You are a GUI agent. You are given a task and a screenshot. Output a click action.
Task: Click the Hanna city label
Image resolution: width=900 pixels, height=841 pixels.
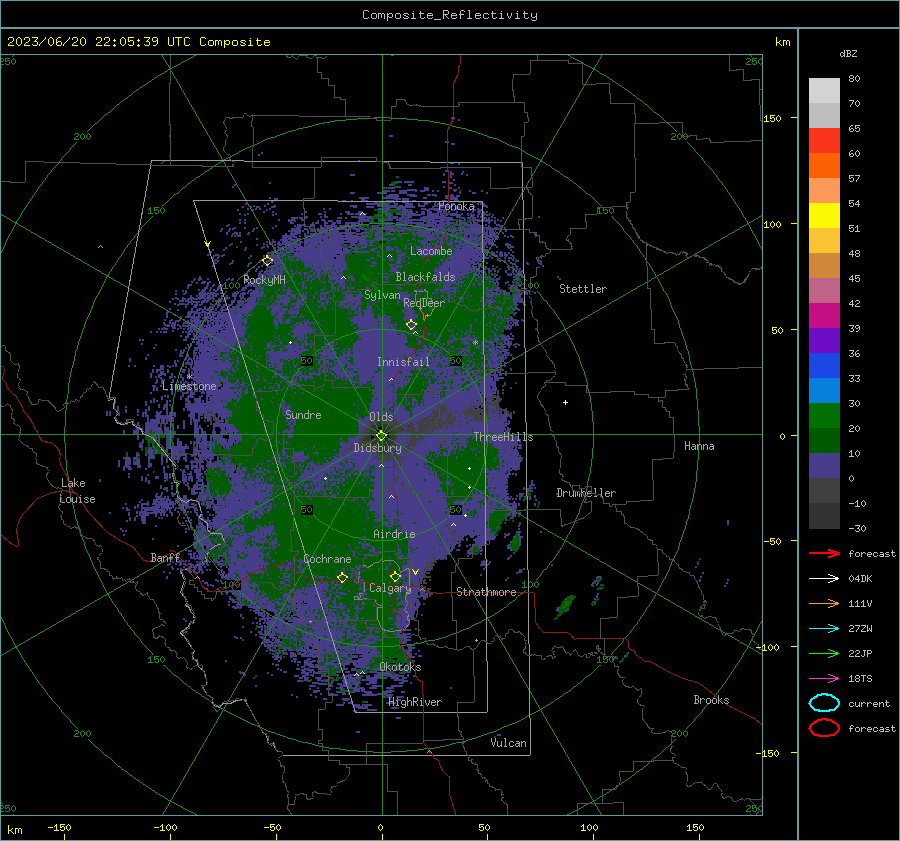pyautogui.click(x=699, y=446)
